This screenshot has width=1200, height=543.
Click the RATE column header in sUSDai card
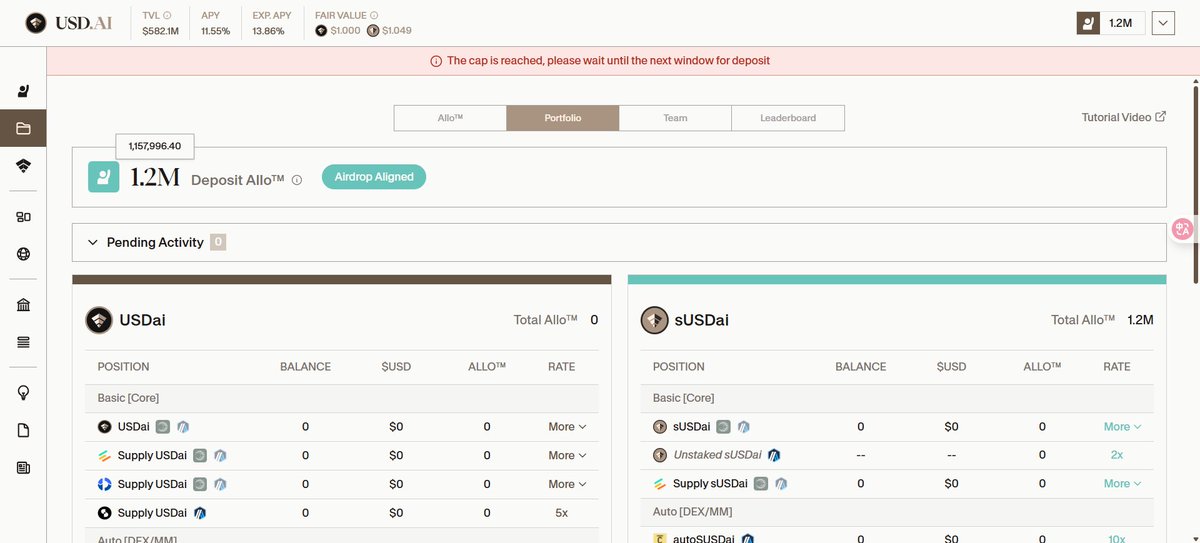[x=1116, y=367]
